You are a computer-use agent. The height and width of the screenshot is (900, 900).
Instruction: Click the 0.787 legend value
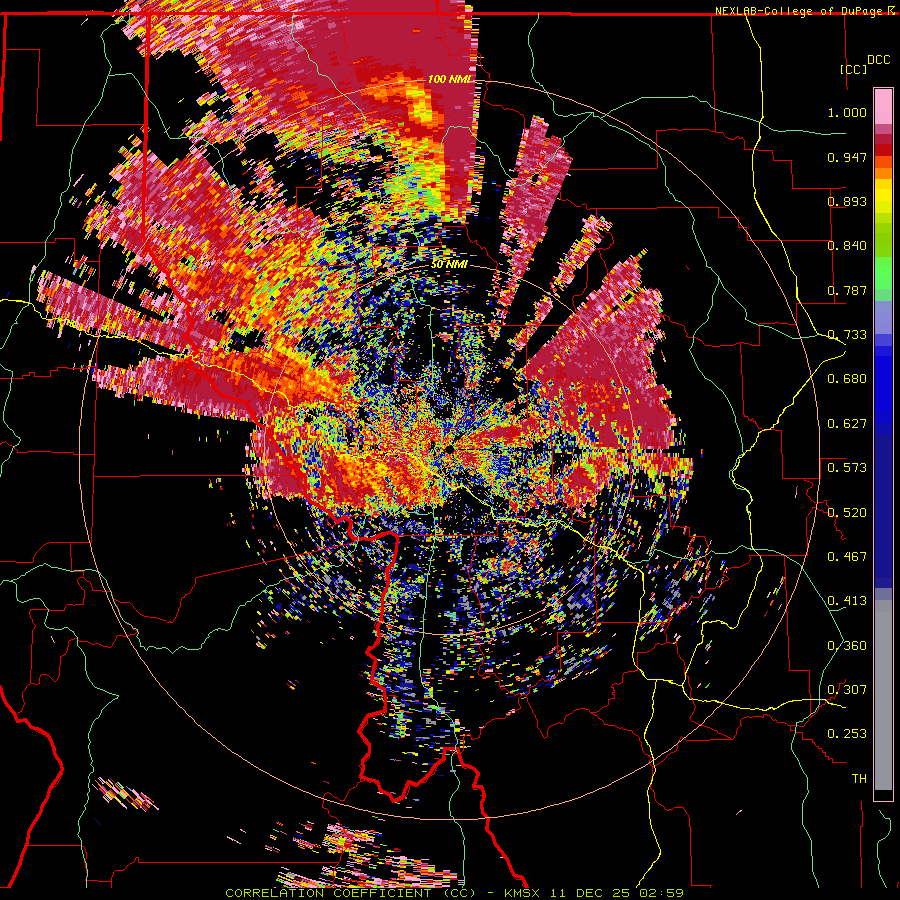coord(847,290)
